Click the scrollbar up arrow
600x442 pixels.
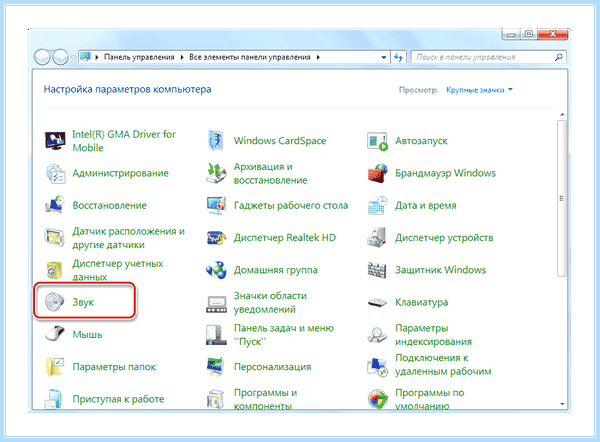(x=562, y=115)
